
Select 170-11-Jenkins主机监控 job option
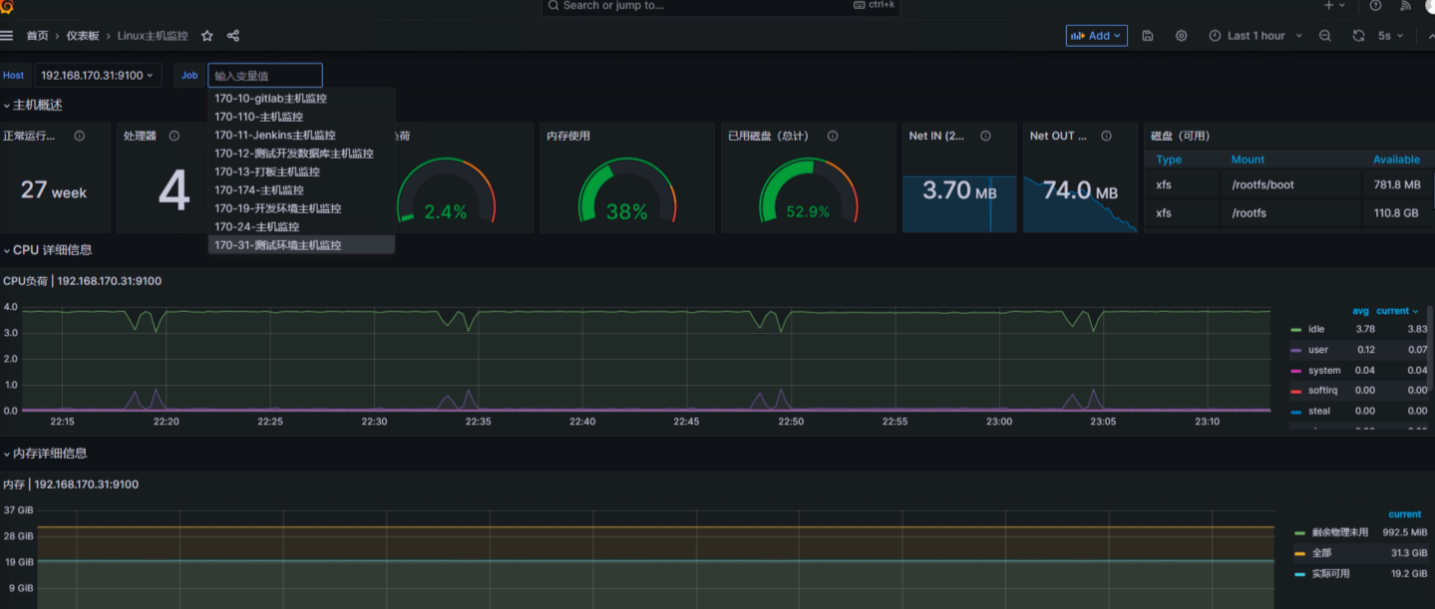point(301,135)
